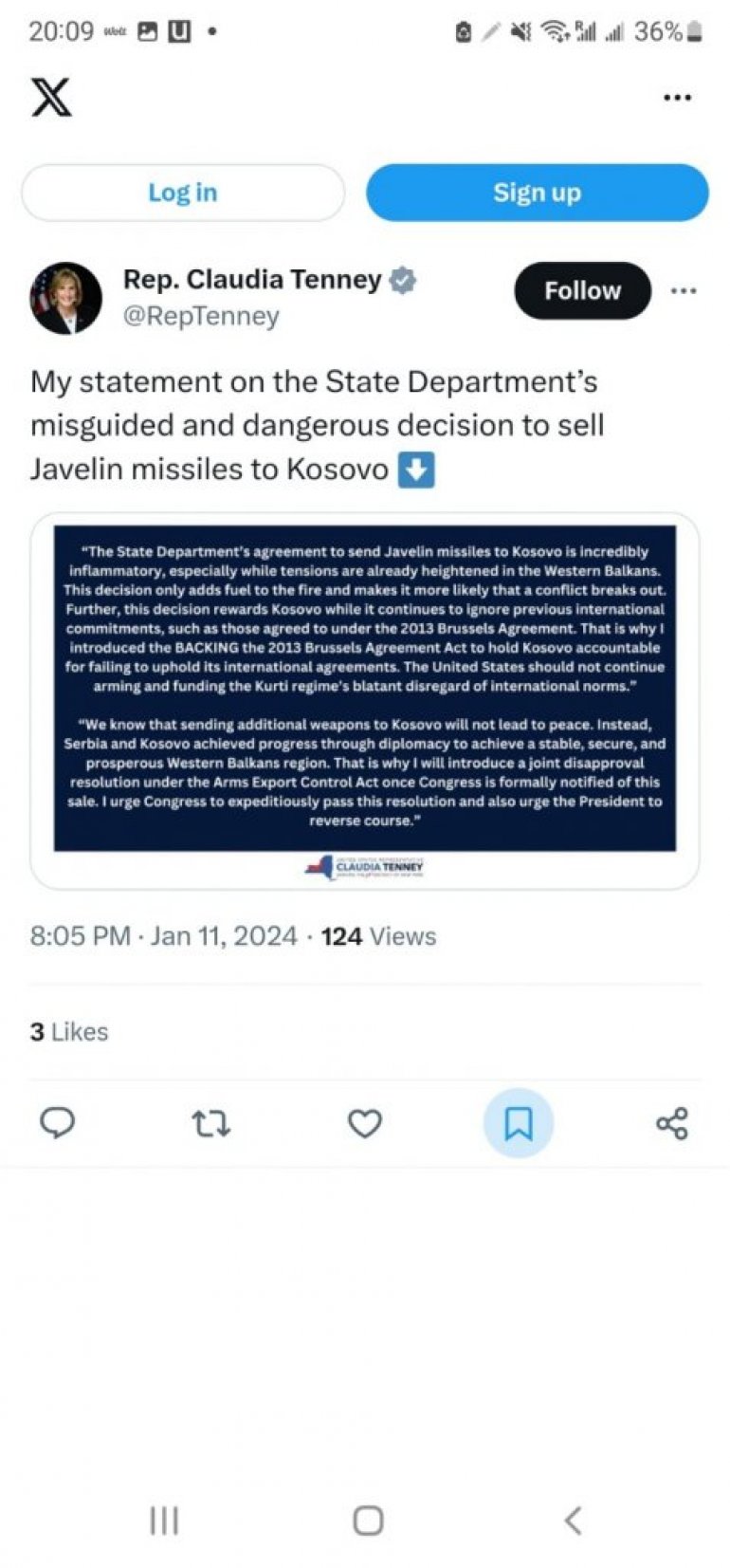Tap the share icon
Image resolution: width=730 pixels, height=1568 pixels.
tap(671, 1124)
